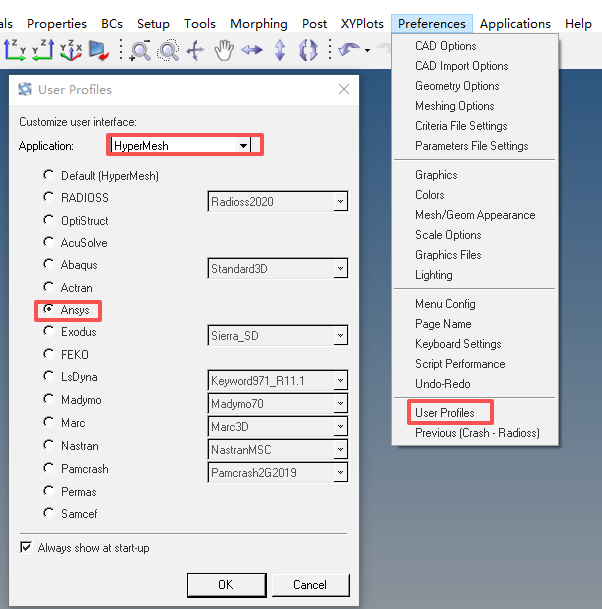Expand the Radioss2020 version dropdown

340,202
